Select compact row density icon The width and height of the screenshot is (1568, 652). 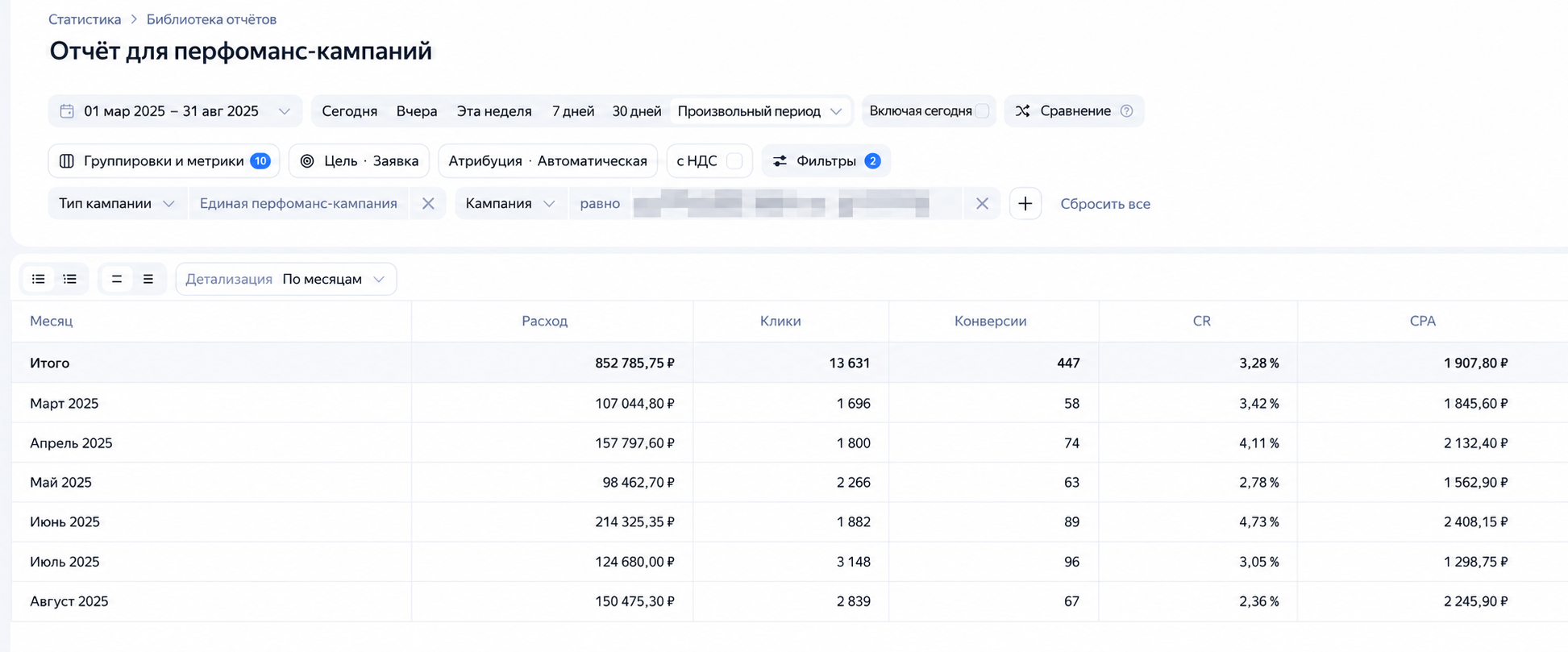point(117,279)
